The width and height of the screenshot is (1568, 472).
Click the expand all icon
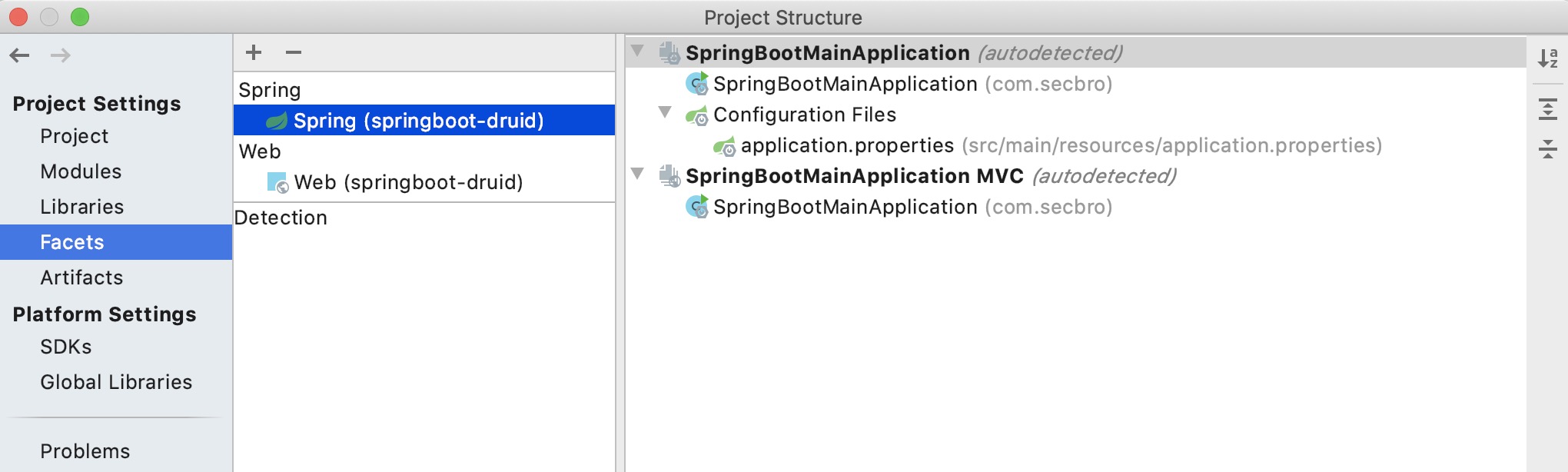(x=1548, y=109)
